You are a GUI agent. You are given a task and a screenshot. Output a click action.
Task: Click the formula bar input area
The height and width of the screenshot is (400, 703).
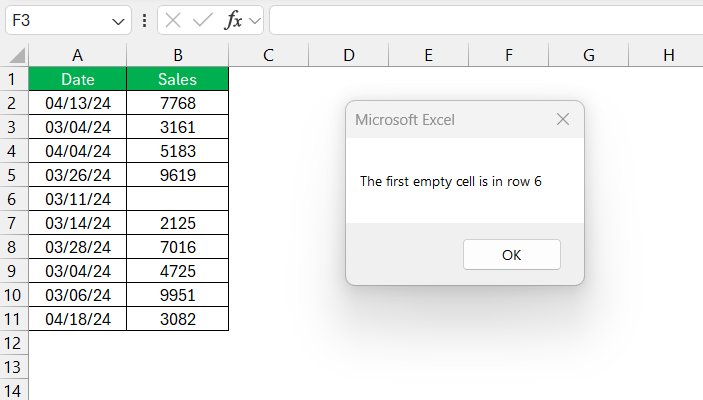coord(486,20)
